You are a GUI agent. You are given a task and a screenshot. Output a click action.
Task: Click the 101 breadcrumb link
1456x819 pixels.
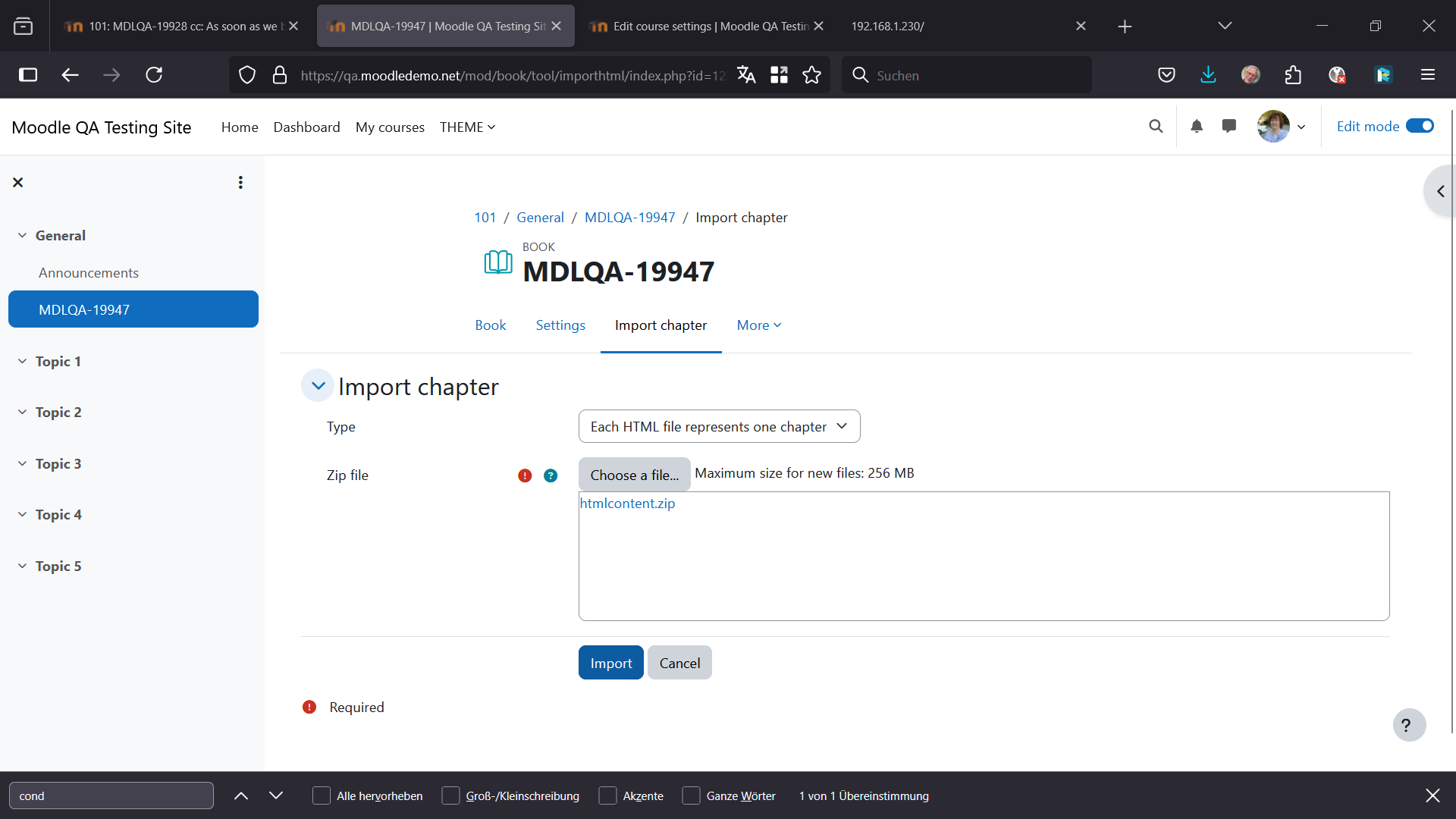pyautogui.click(x=485, y=218)
